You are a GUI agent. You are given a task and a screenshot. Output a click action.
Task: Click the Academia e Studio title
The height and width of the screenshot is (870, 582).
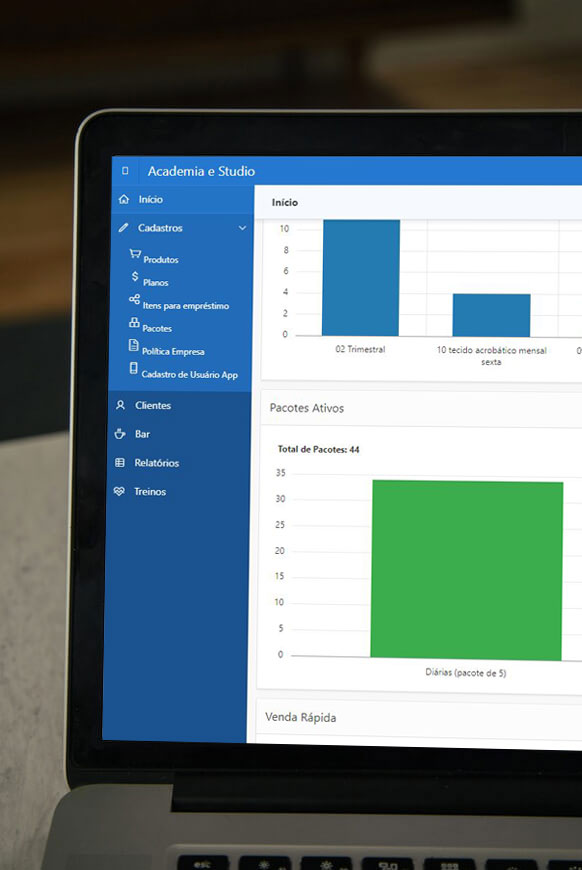(x=201, y=171)
